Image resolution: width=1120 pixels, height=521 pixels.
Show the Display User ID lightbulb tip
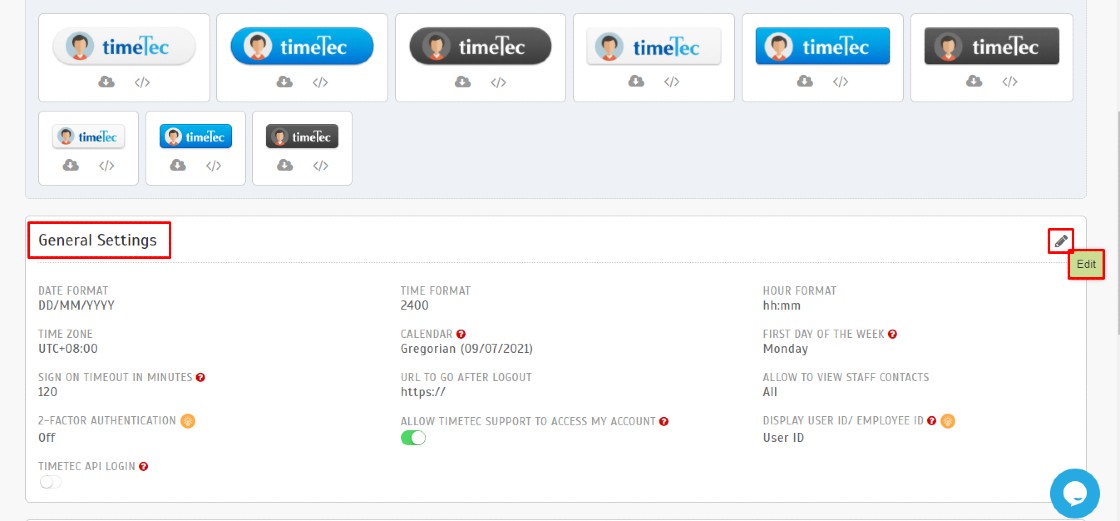tap(948, 421)
